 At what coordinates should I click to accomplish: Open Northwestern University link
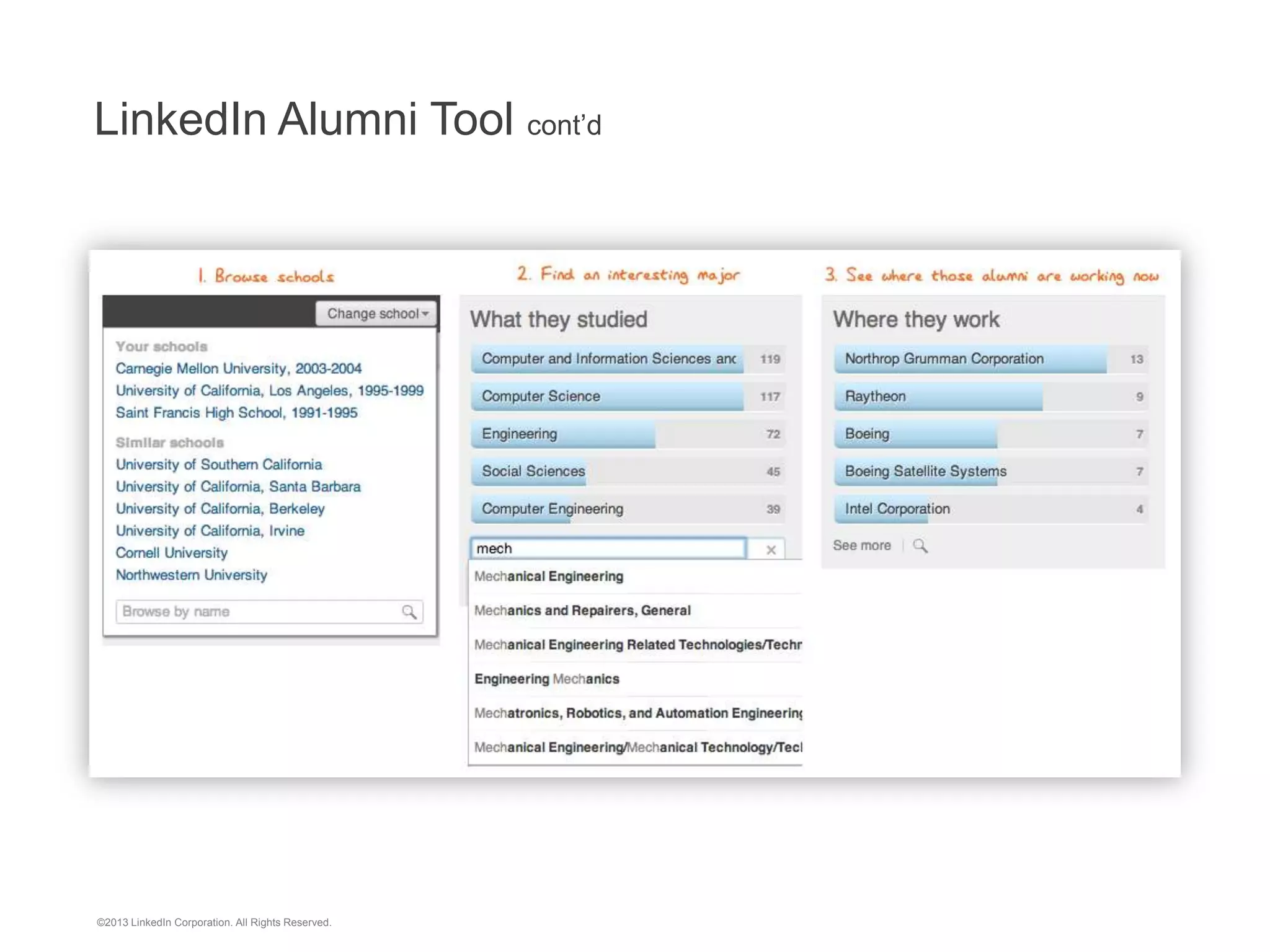click(192, 575)
